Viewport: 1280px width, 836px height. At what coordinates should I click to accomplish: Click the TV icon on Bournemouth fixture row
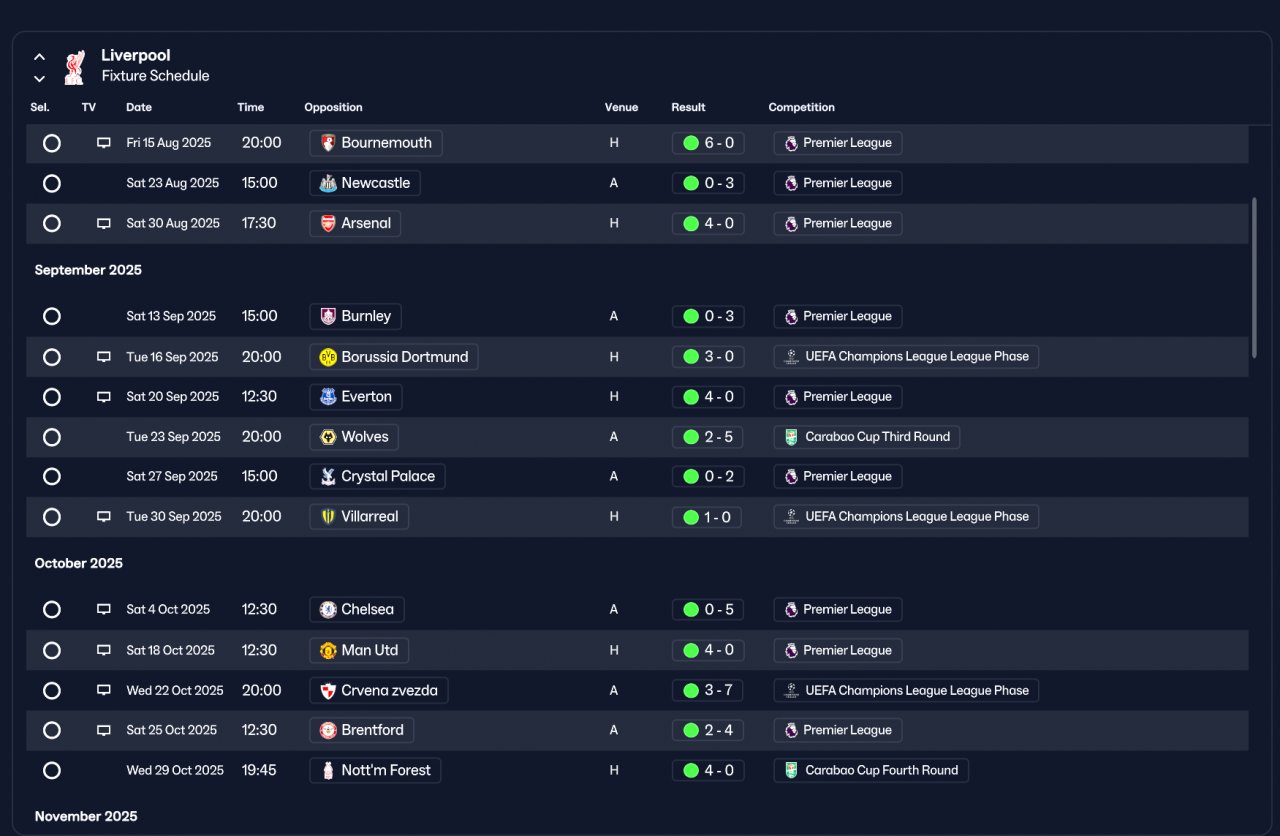[103, 143]
